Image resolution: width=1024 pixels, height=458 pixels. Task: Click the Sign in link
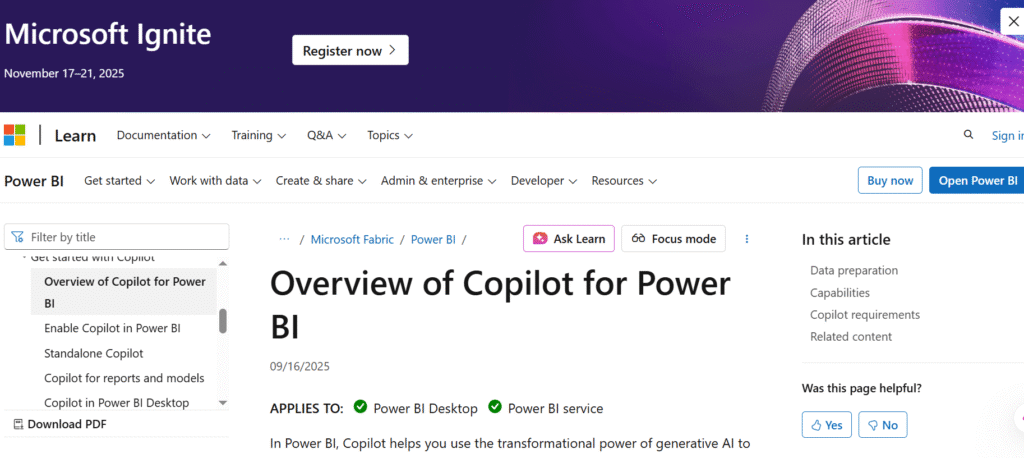click(x=1008, y=135)
